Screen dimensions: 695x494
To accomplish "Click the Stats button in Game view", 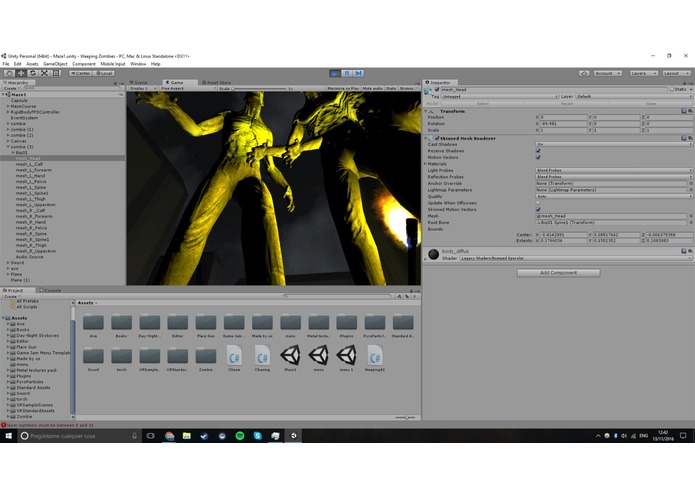I will [391, 89].
